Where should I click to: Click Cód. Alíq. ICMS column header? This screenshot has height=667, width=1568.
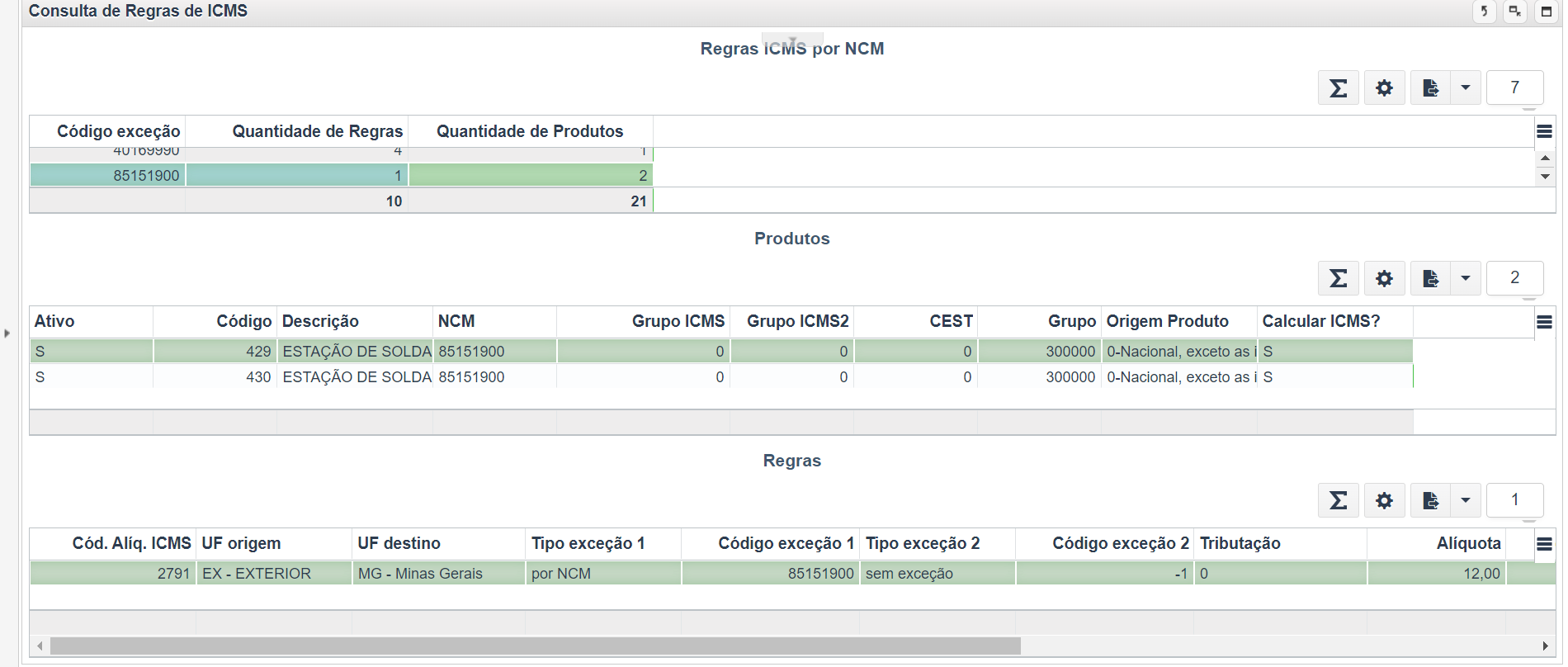tap(113, 543)
